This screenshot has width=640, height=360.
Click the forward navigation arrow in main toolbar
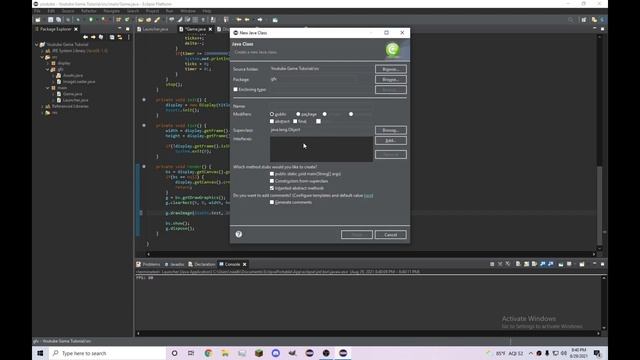tap(260, 20)
